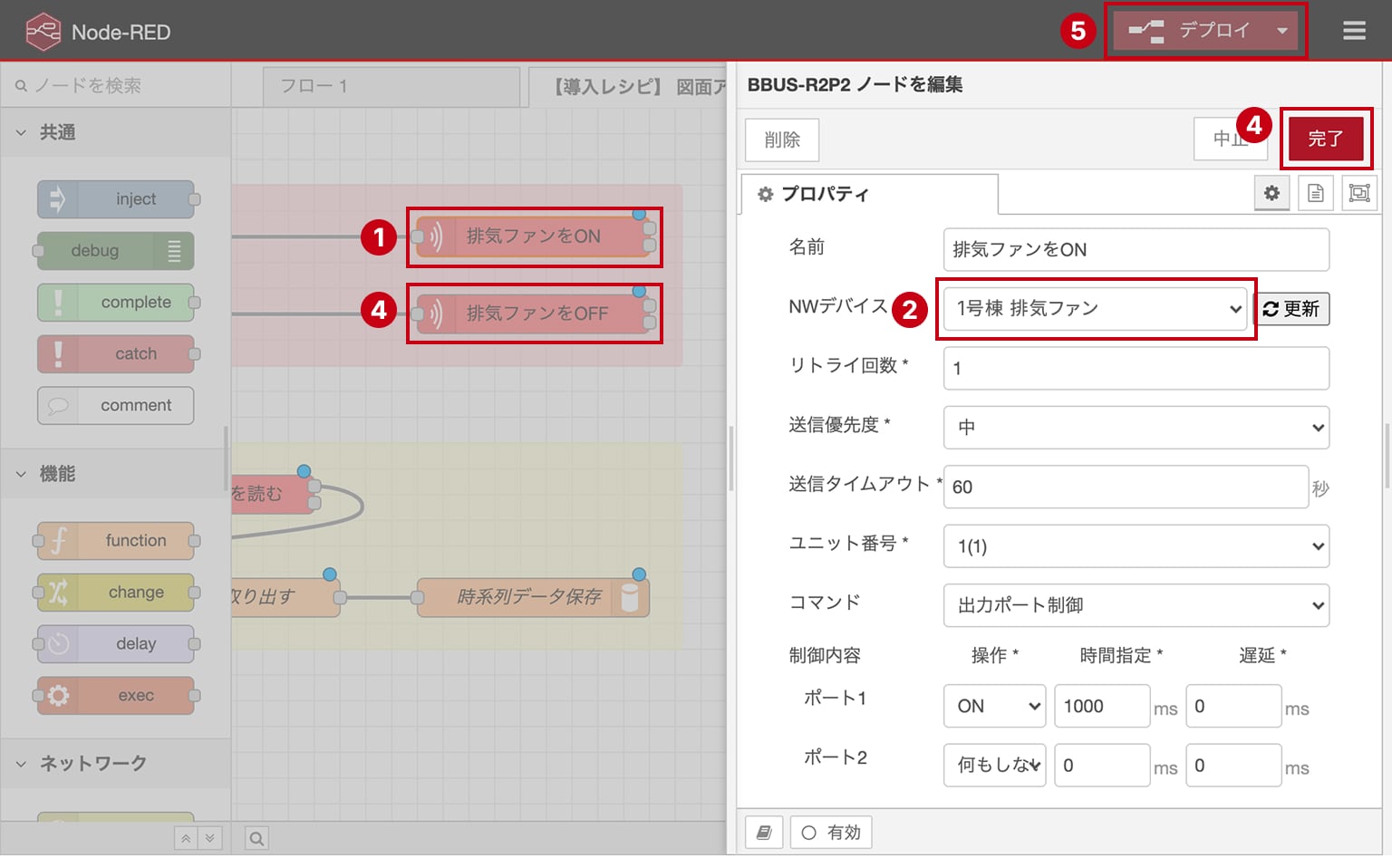Viewport: 1392px width, 868px height.
Task: Select the exec node in palette
Action: coord(116,696)
